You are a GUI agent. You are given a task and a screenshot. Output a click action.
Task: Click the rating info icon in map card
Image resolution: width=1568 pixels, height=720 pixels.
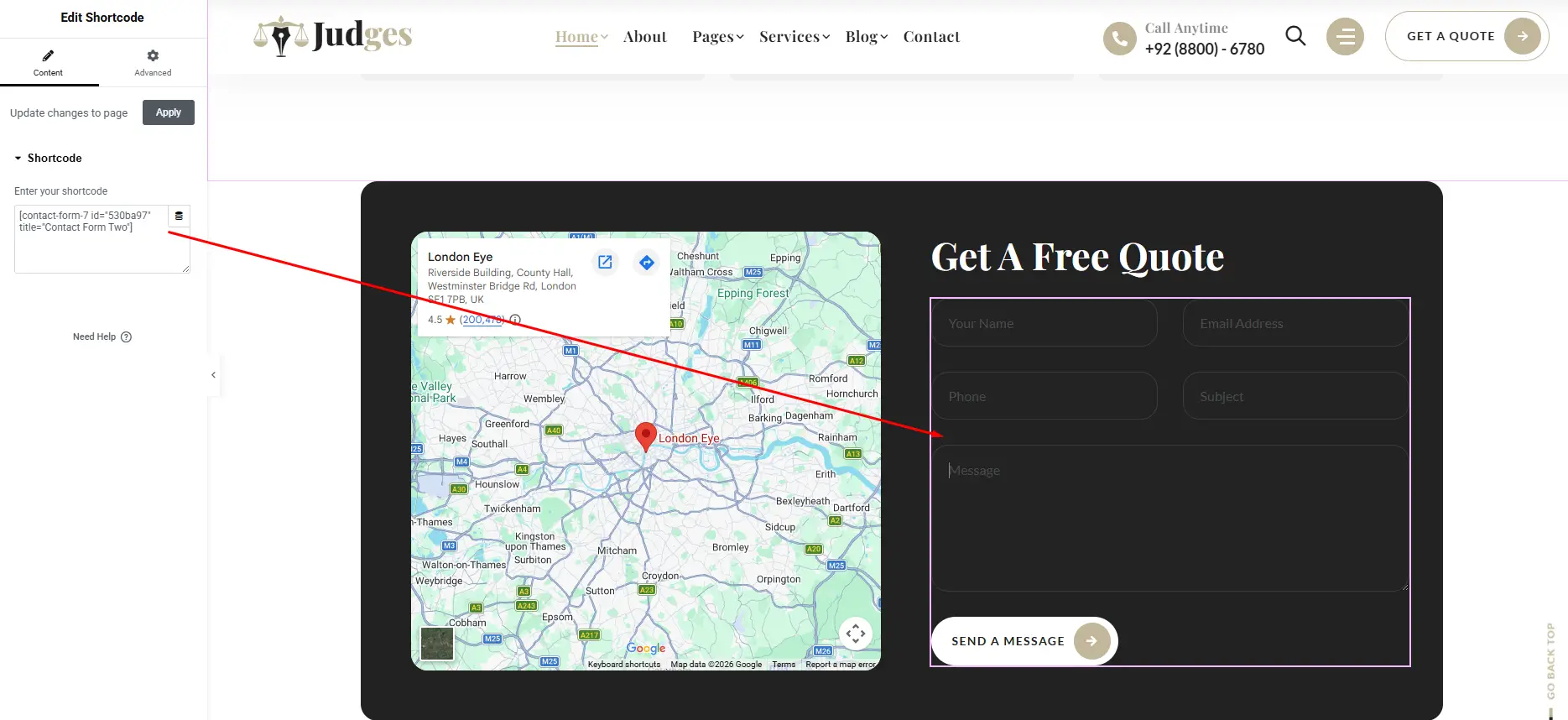click(515, 320)
